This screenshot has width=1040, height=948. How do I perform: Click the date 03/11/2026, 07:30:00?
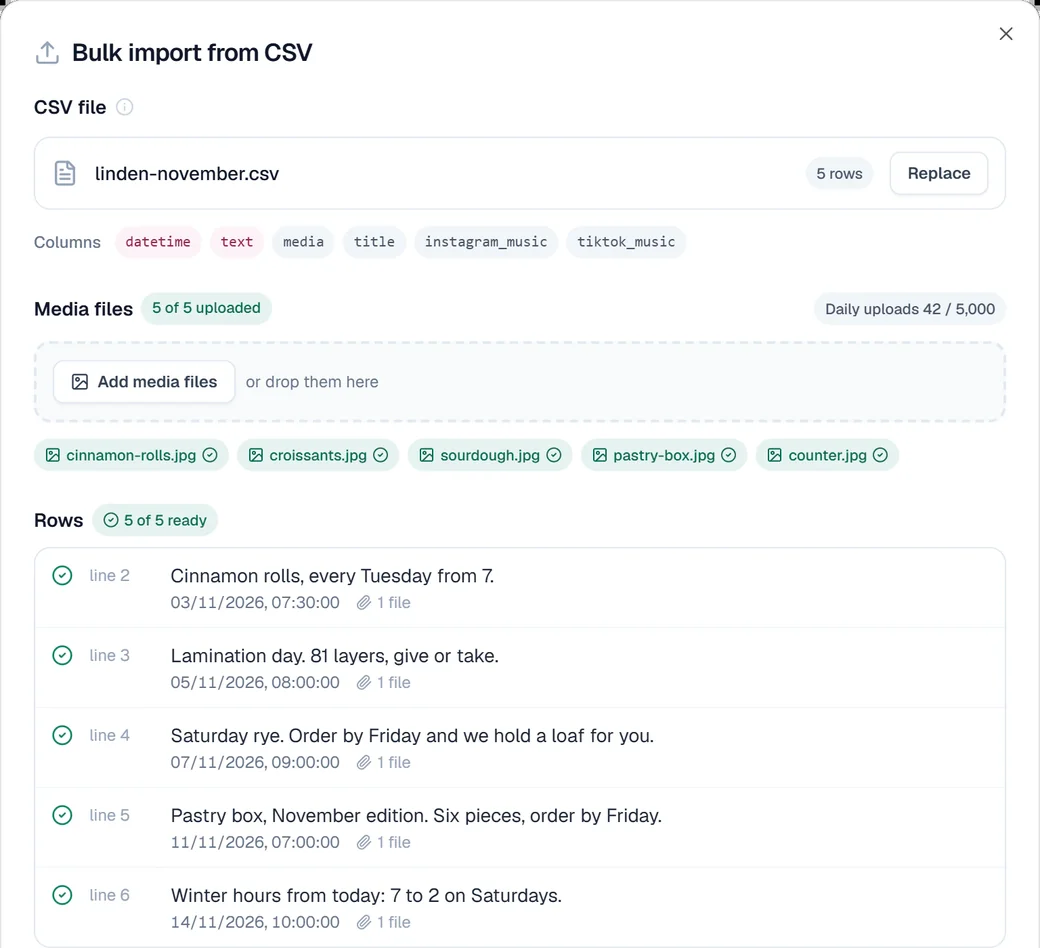[255, 602]
